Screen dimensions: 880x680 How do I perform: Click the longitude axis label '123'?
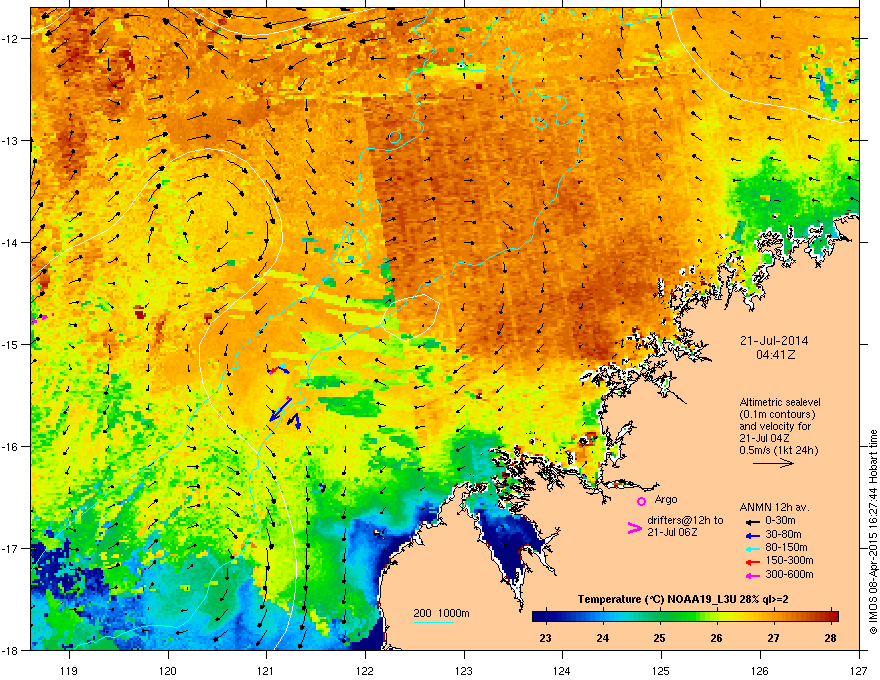point(464,670)
